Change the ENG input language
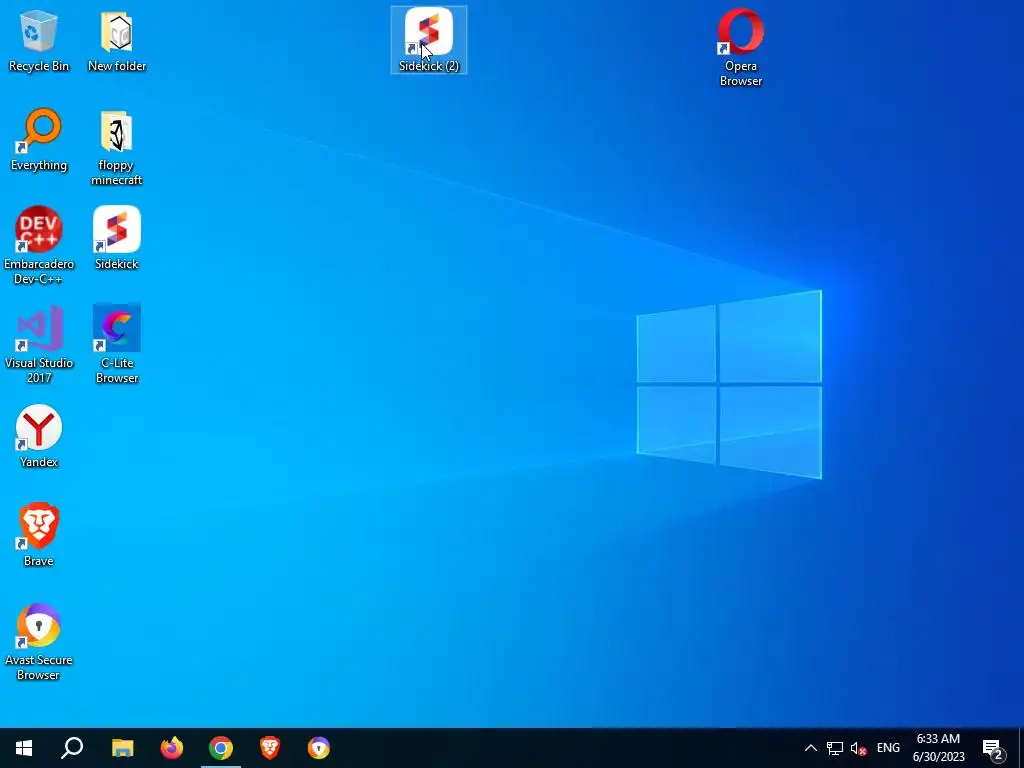 888,748
